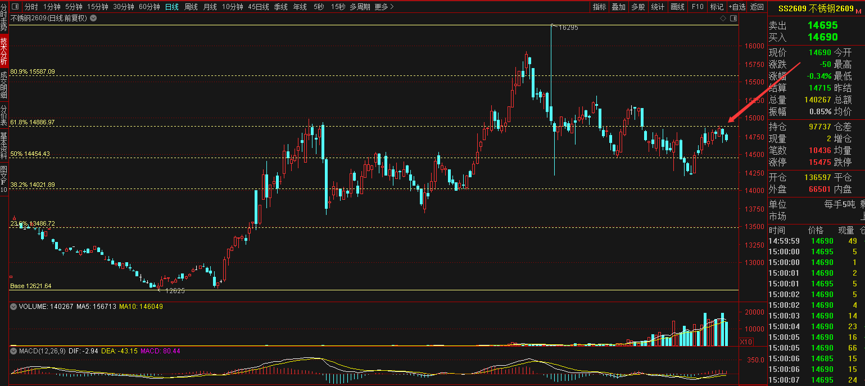This screenshot has width=865, height=386.
Task: Click the MA10: 146049 volume label
Action: (141, 306)
